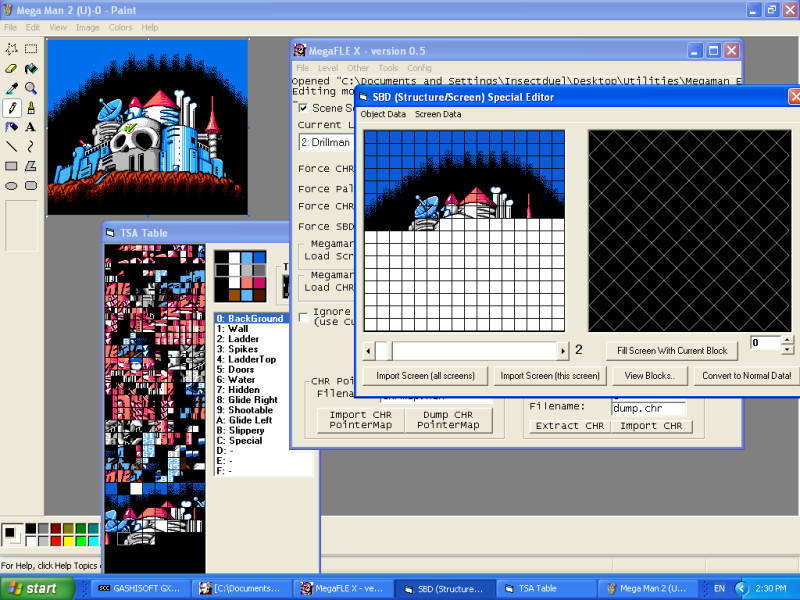Image resolution: width=800 pixels, height=600 pixels.
Task: Switch to TSA Table taskbar button
Action: coord(545,588)
